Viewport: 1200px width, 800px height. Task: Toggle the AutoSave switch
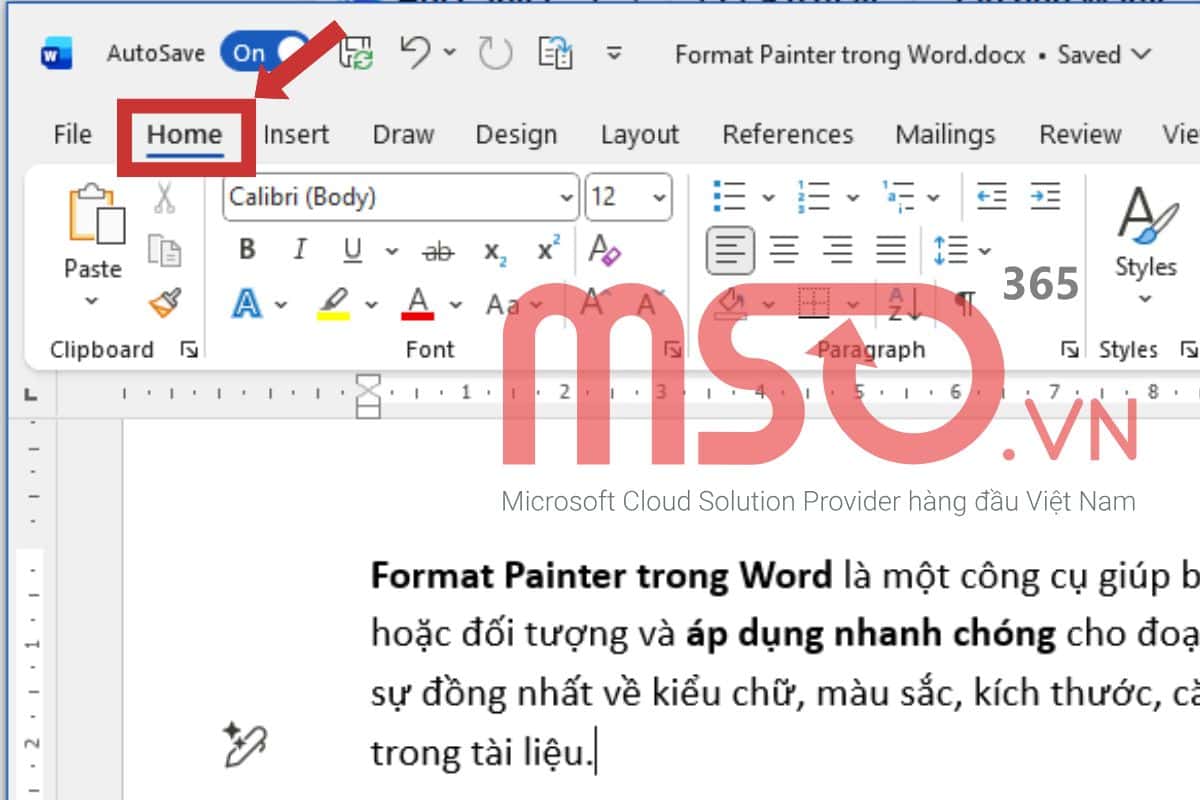(x=266, y=54)
